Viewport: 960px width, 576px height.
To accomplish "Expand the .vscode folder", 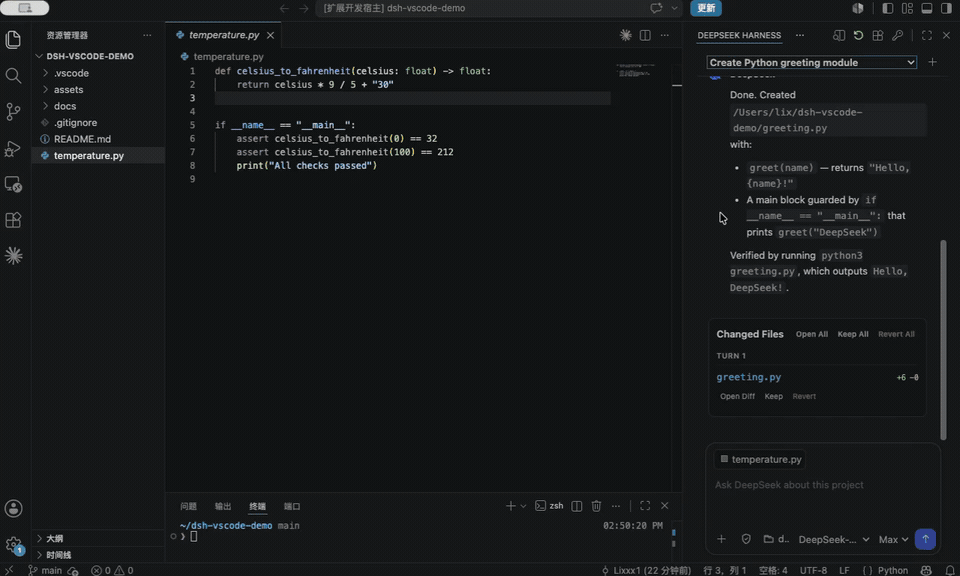I will 71,73.
